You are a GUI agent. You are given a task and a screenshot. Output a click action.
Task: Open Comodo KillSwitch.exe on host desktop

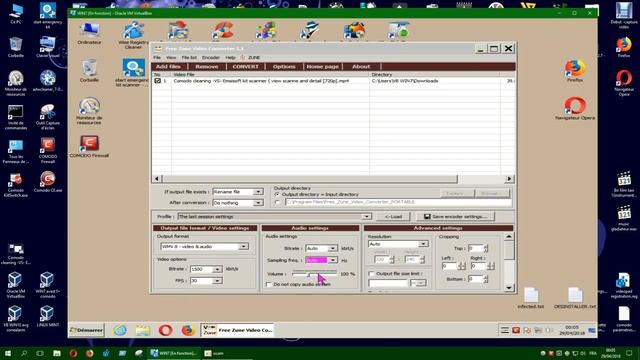pos(16,184)
